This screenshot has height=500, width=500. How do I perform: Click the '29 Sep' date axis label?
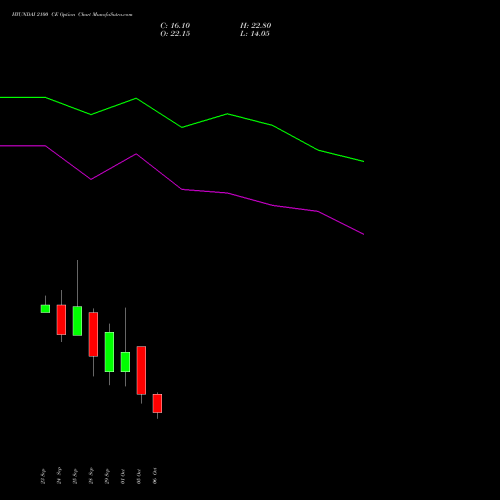click(107, 476)
